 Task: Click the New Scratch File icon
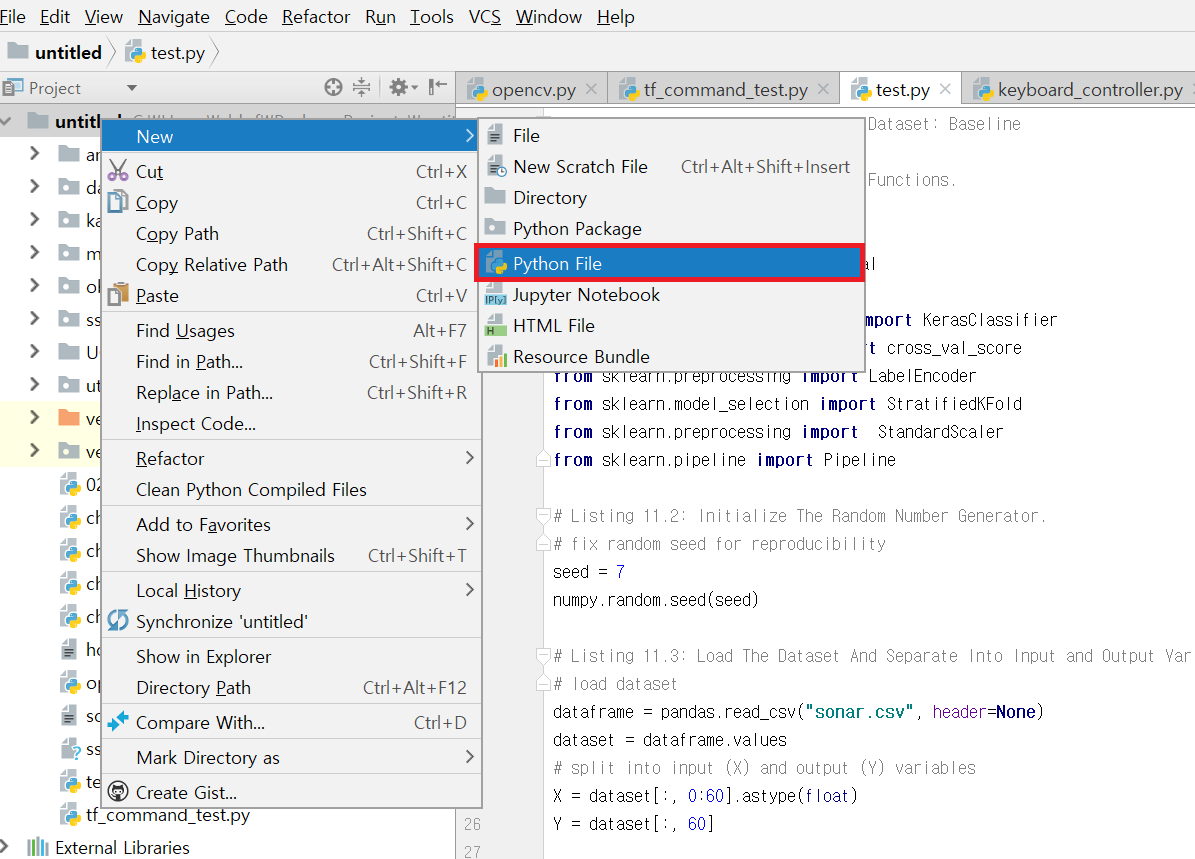point(496,166)
